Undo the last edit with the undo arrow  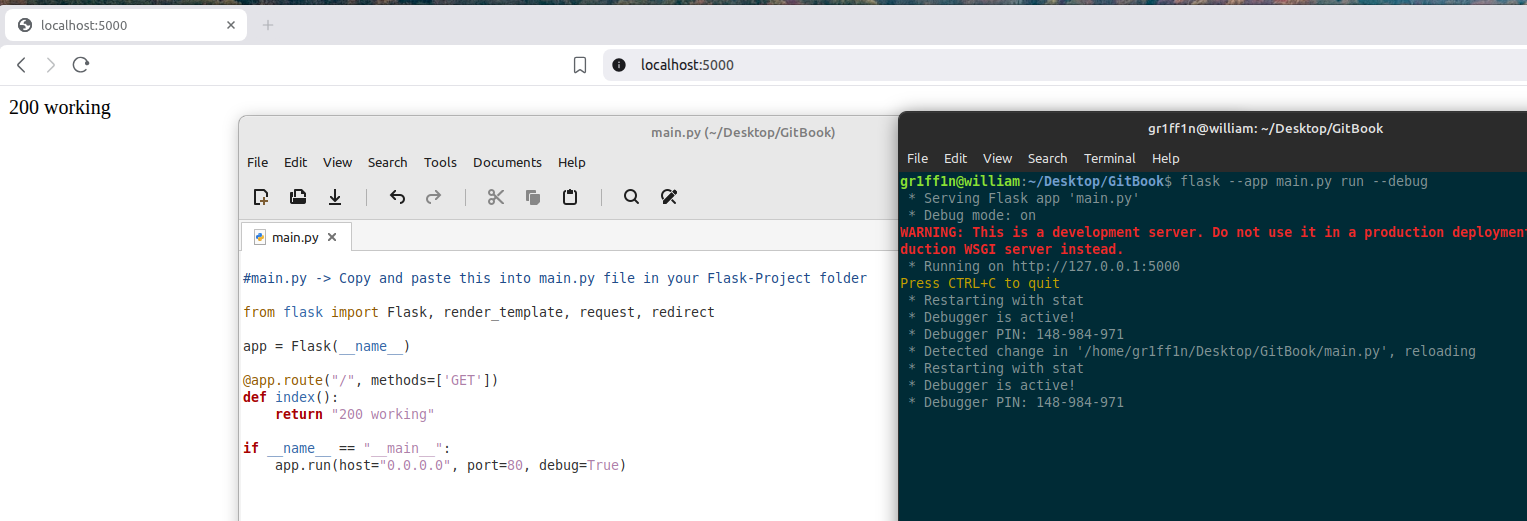click(397, 197)
